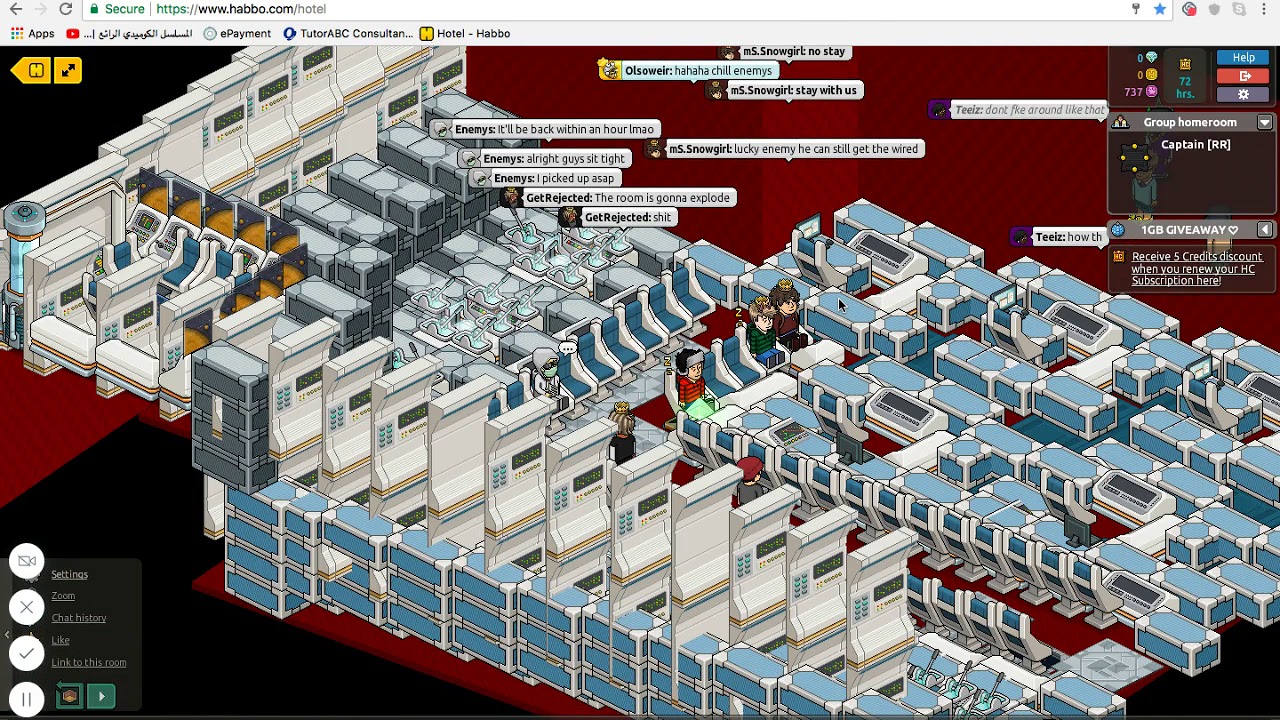
Task: Open Chat history link
Action: click(79, 618)
